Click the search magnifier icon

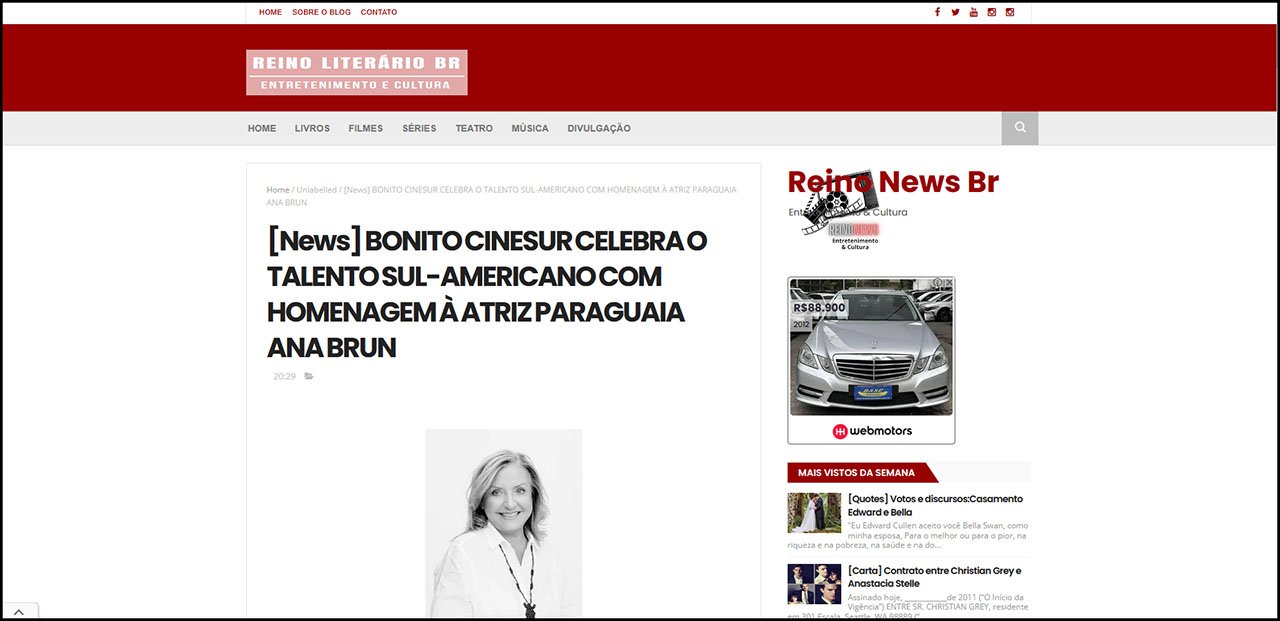point(1019,128)
